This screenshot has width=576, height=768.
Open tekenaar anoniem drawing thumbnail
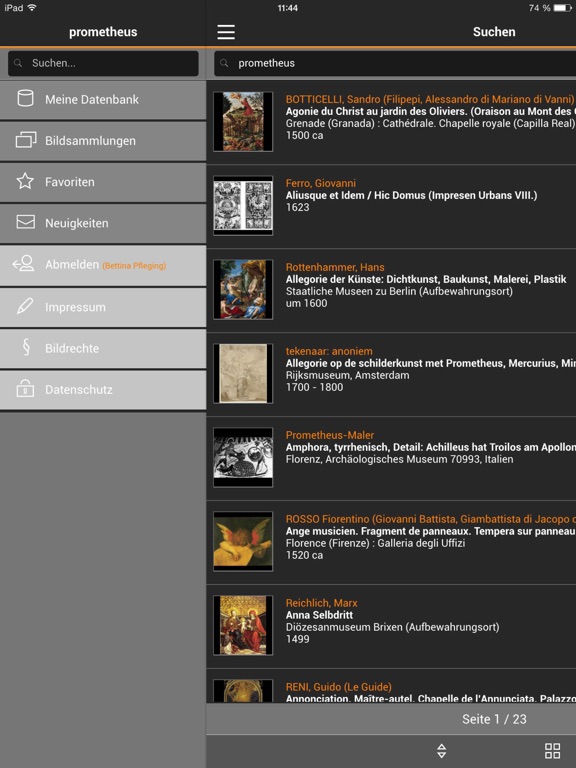tap(243, 373)
